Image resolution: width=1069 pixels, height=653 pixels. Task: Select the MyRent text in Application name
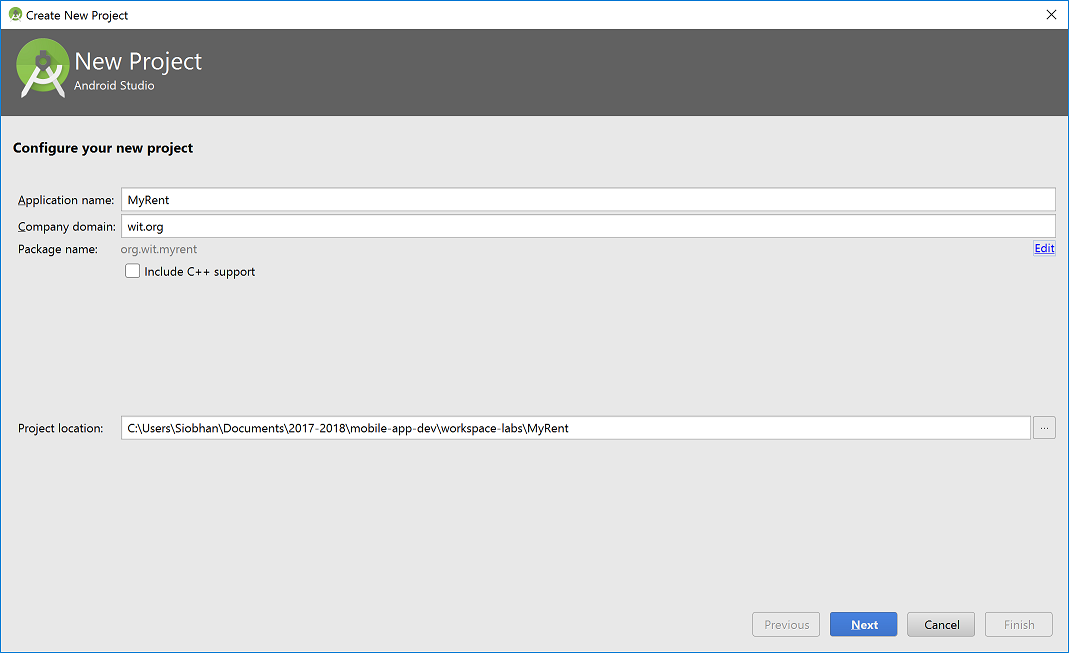coord(149,199)
